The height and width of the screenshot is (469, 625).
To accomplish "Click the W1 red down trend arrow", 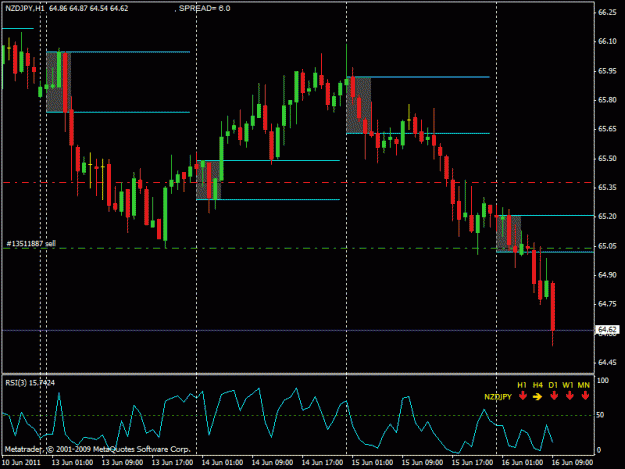I will click(569, 396).
